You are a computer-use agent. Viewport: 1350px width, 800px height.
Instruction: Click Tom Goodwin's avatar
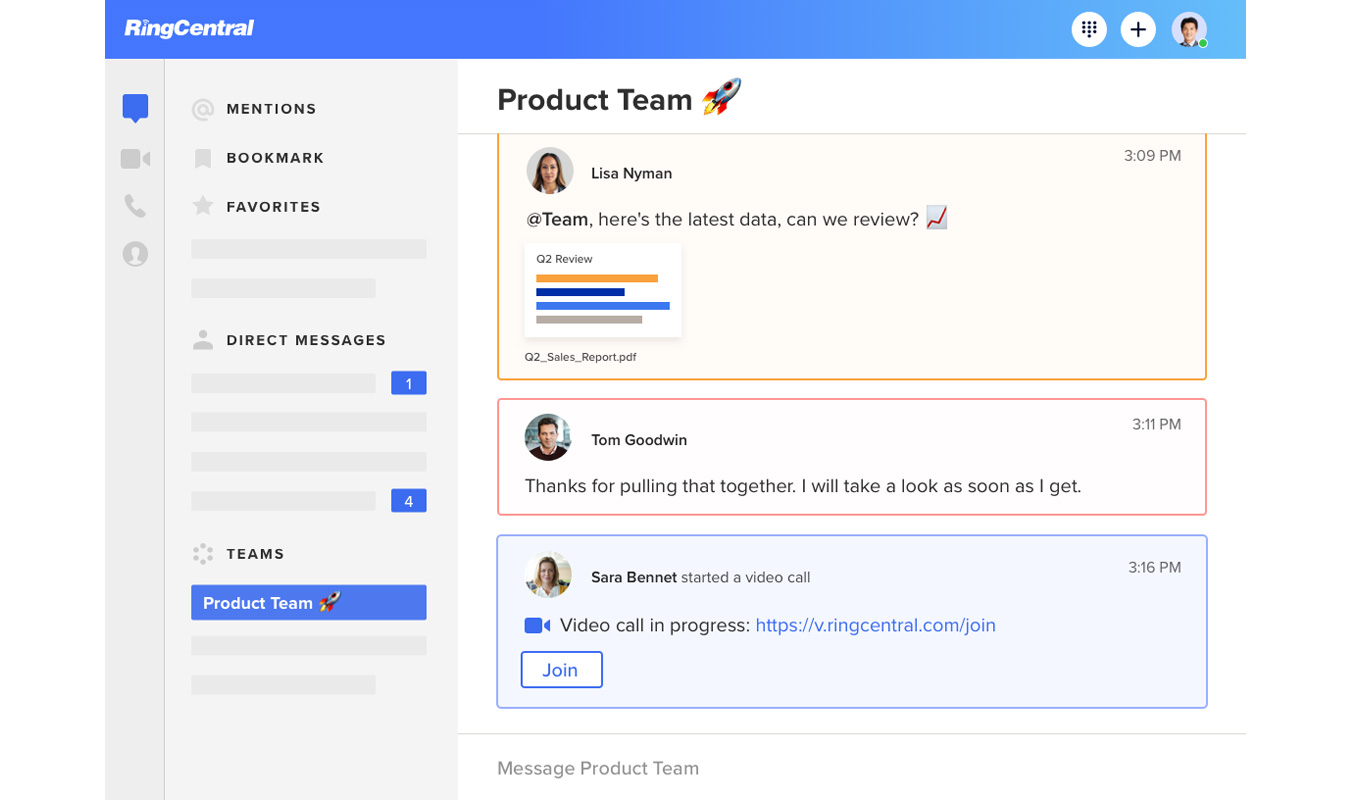[x=548, y=437]
